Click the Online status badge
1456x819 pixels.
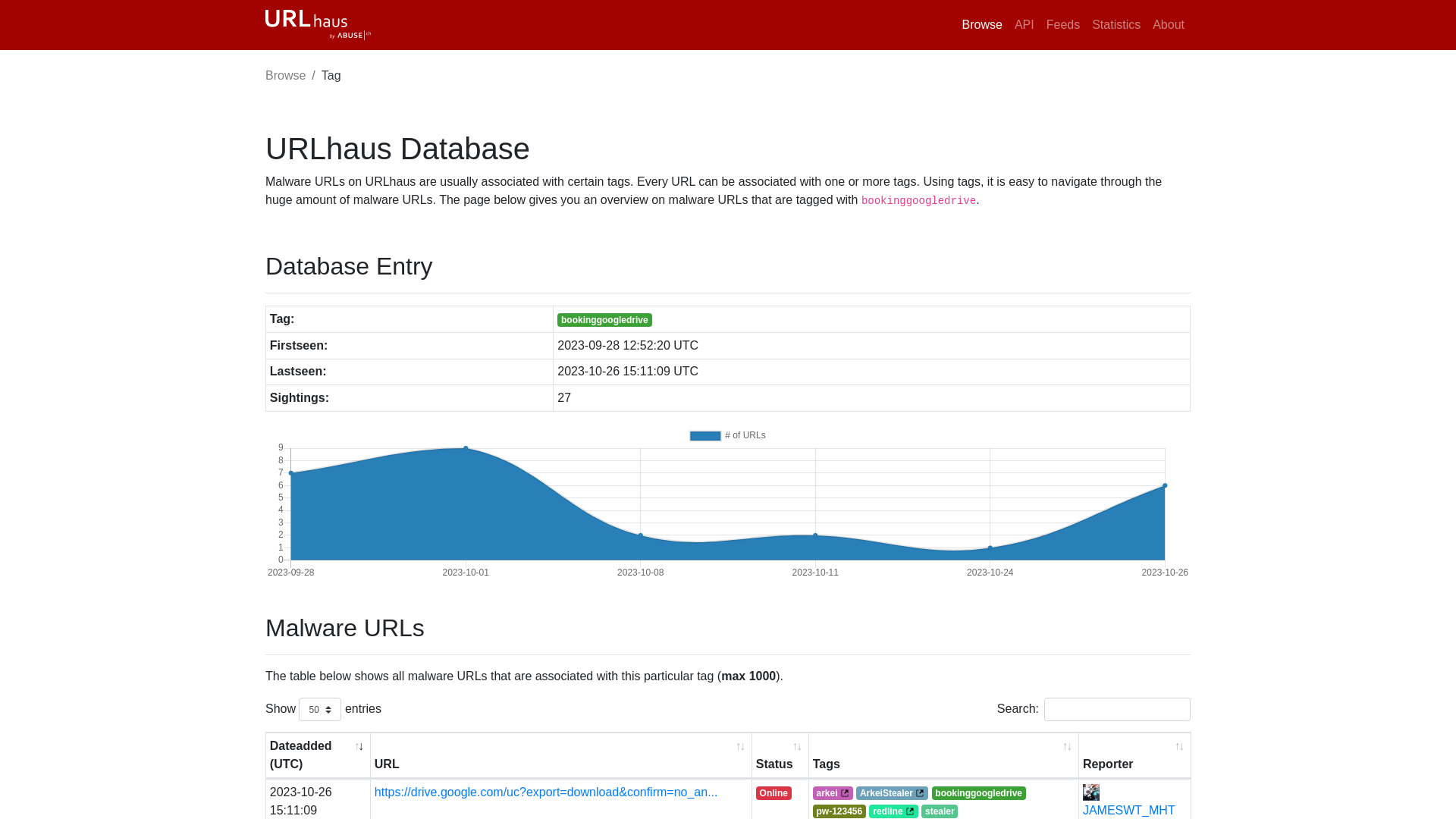point(773,793)
